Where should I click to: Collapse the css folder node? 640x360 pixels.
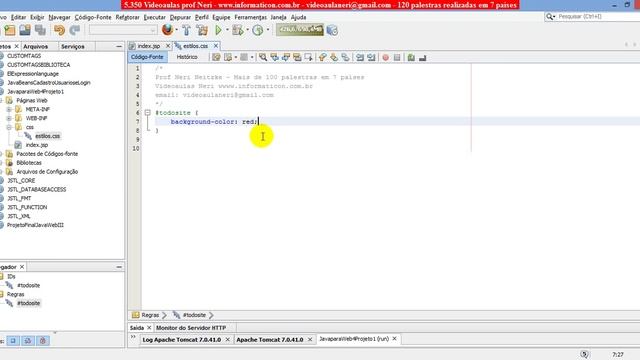coord(9,127)
